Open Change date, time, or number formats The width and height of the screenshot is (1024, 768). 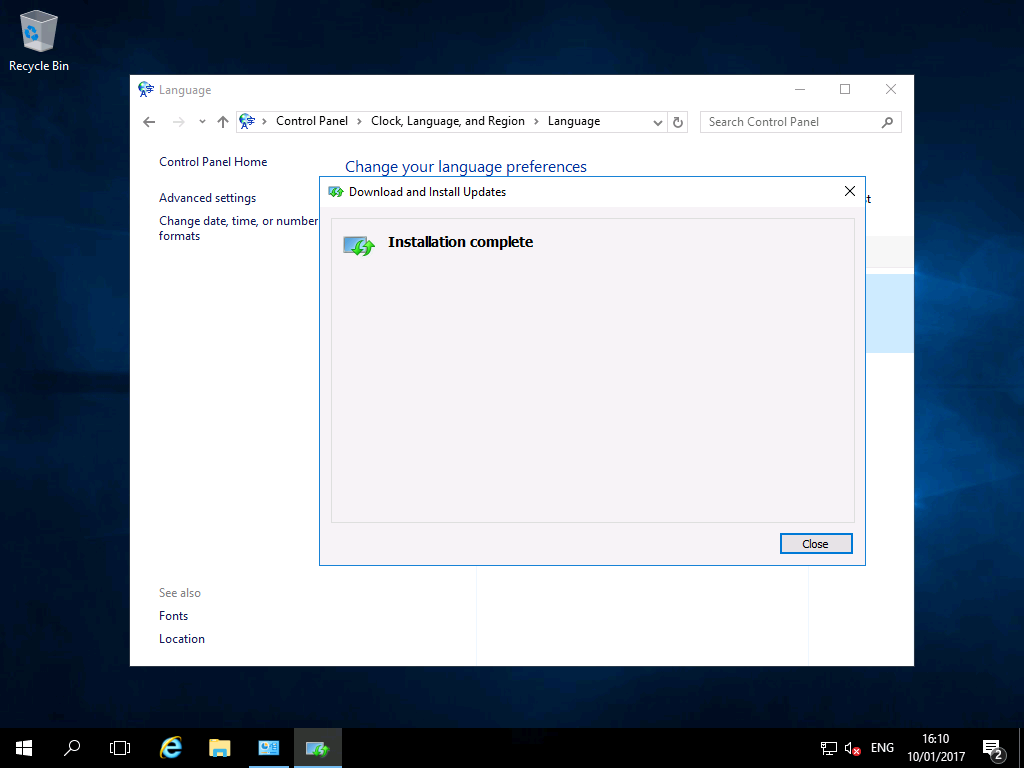pyautogui.click(x=238, y=228)
